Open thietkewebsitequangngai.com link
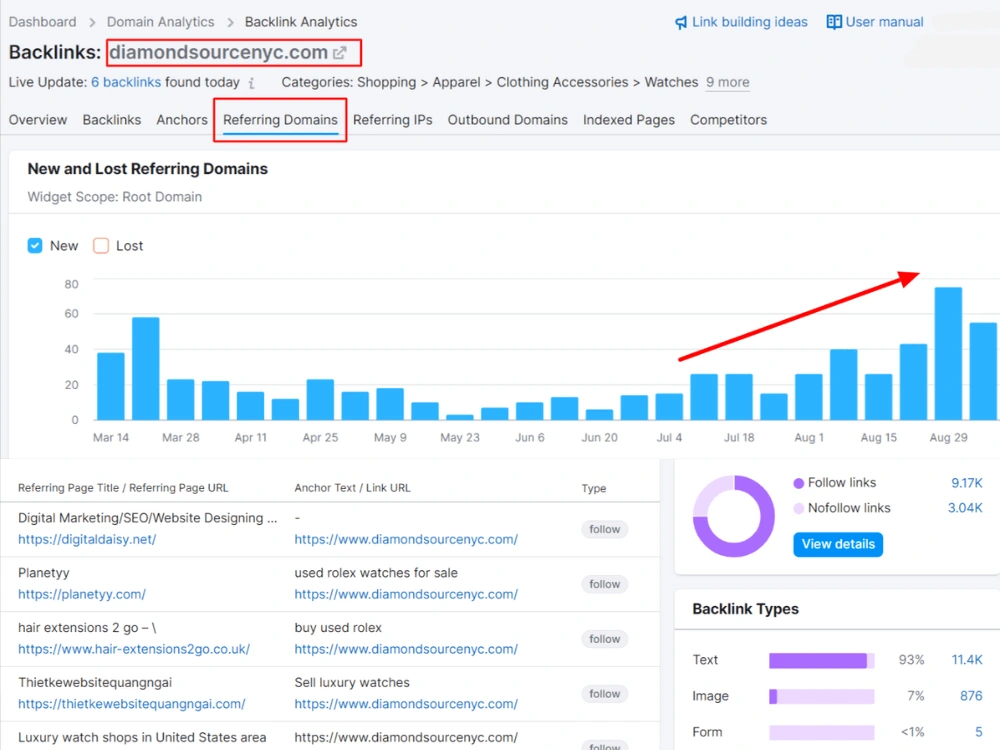1000x750 pixels. tap(131, 704)
